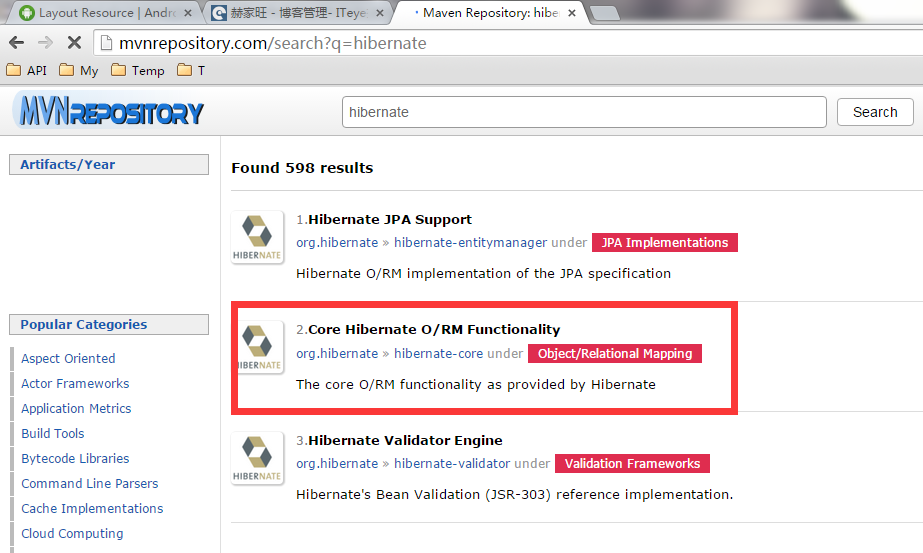Click the Search button

875,112
